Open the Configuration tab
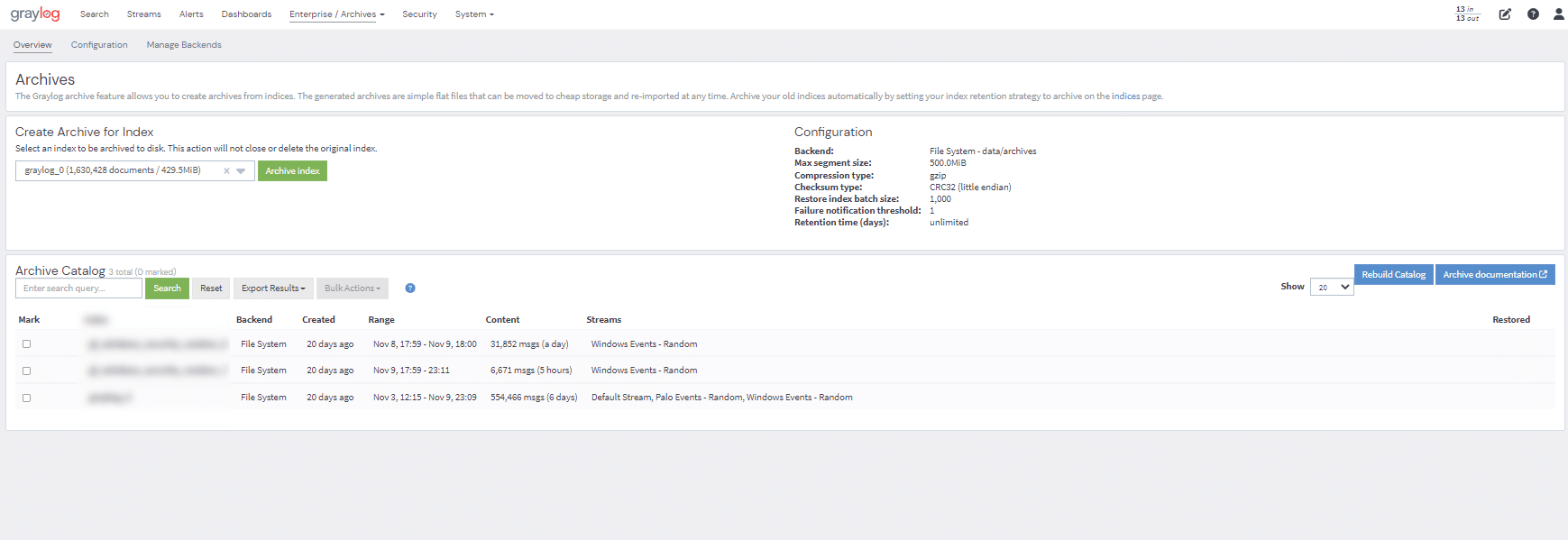 (x=99, y=45)
